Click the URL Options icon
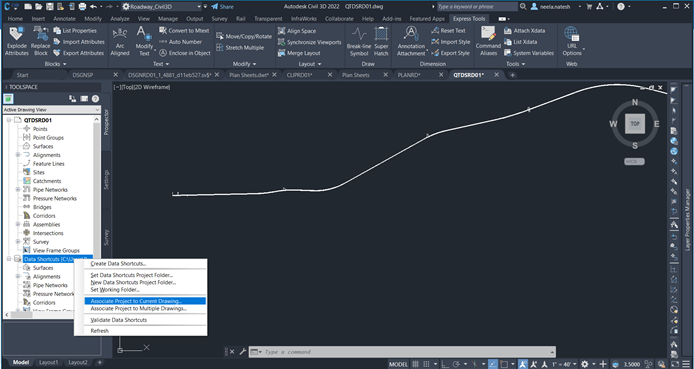The height and width of the screenshot is (369, 694). point(572,41)
